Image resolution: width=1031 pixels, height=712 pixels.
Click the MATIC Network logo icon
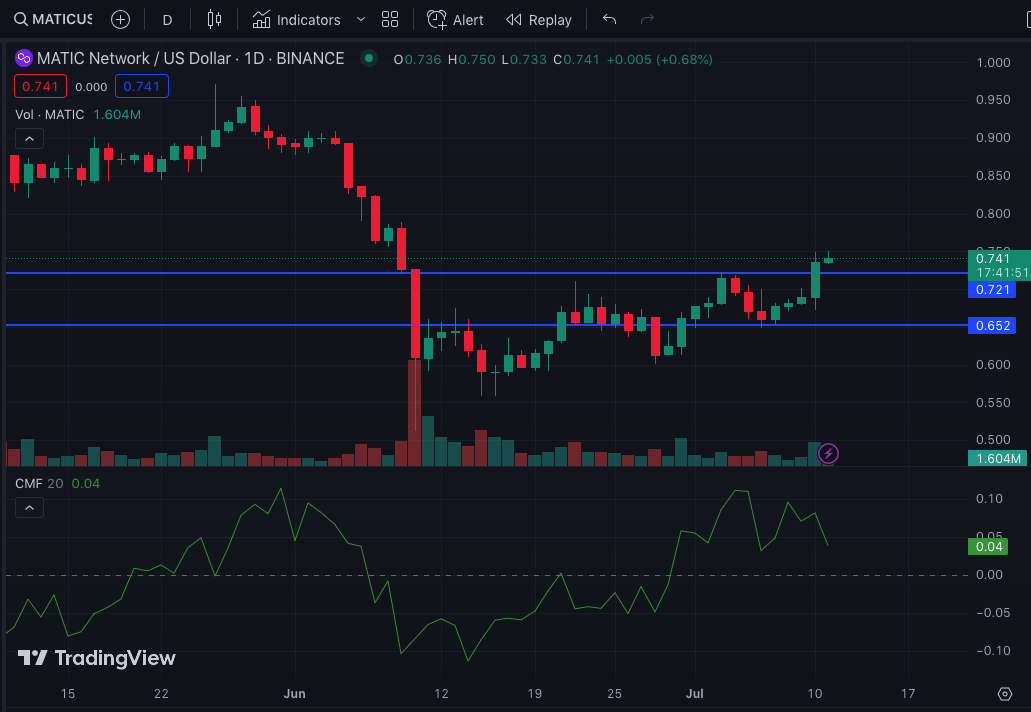24,59
